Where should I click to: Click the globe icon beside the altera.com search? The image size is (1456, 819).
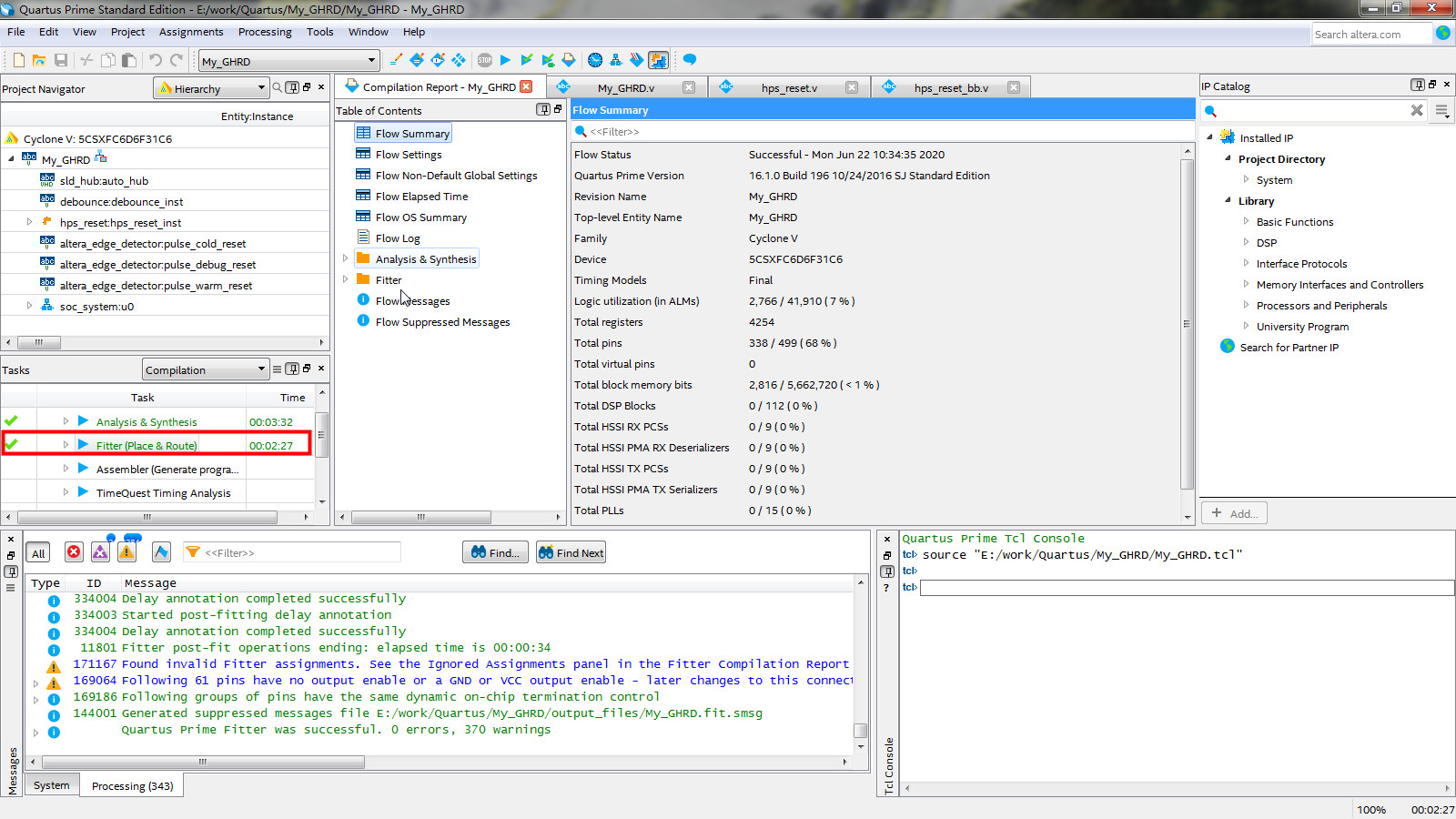(1443, 33)
